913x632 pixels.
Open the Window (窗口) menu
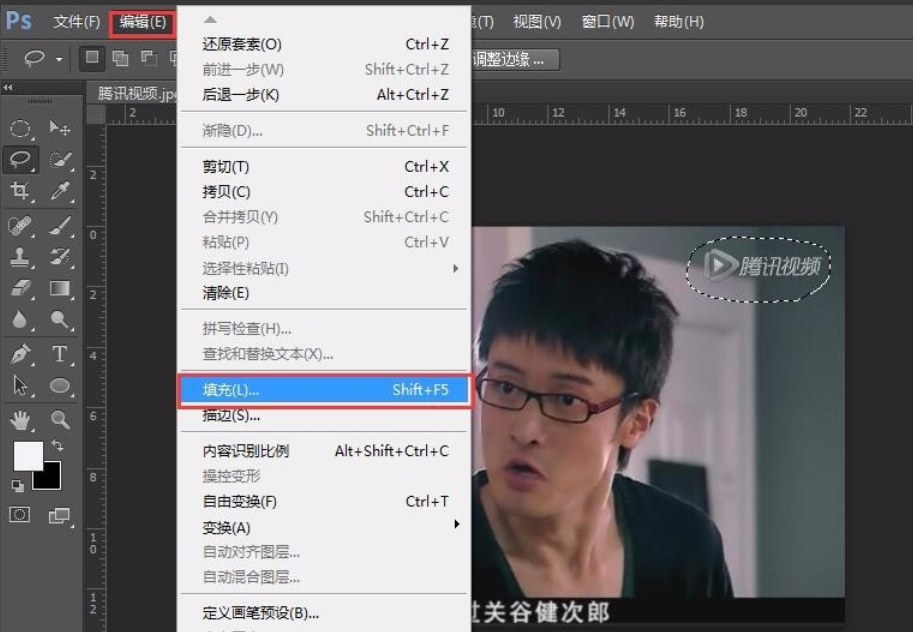point(607,22)
